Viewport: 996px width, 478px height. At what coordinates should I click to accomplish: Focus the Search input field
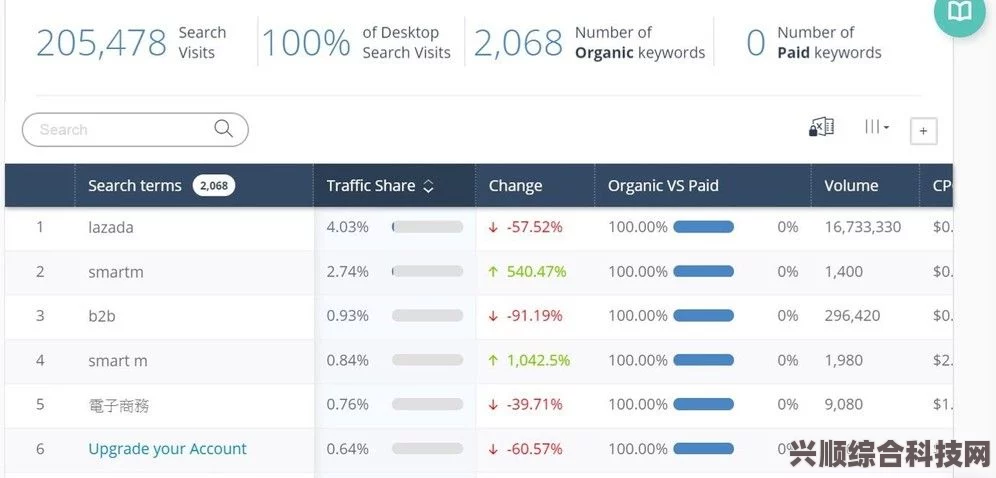tap(135, 129)
